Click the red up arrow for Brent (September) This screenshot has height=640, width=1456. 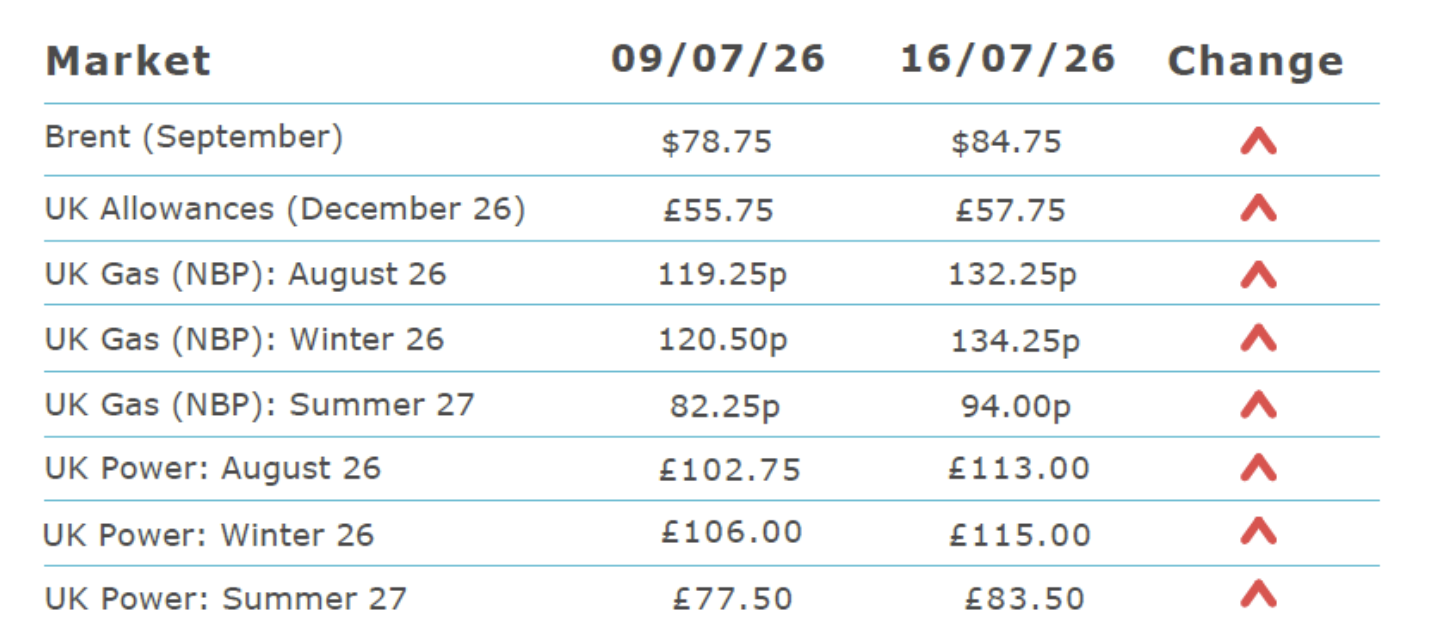(x=1258, y=142)
